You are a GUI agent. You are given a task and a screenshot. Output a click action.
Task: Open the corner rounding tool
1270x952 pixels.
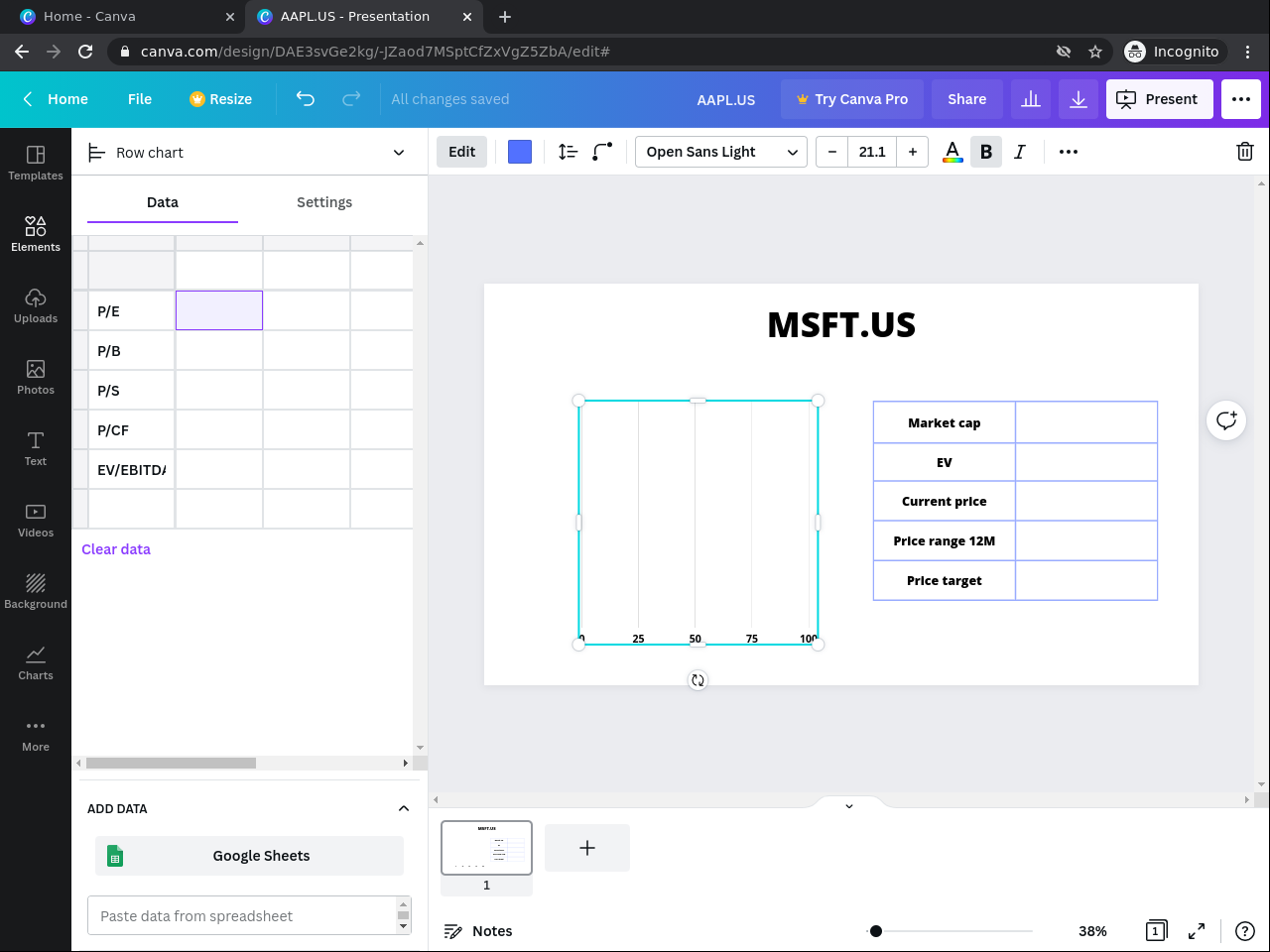point(602,152)
